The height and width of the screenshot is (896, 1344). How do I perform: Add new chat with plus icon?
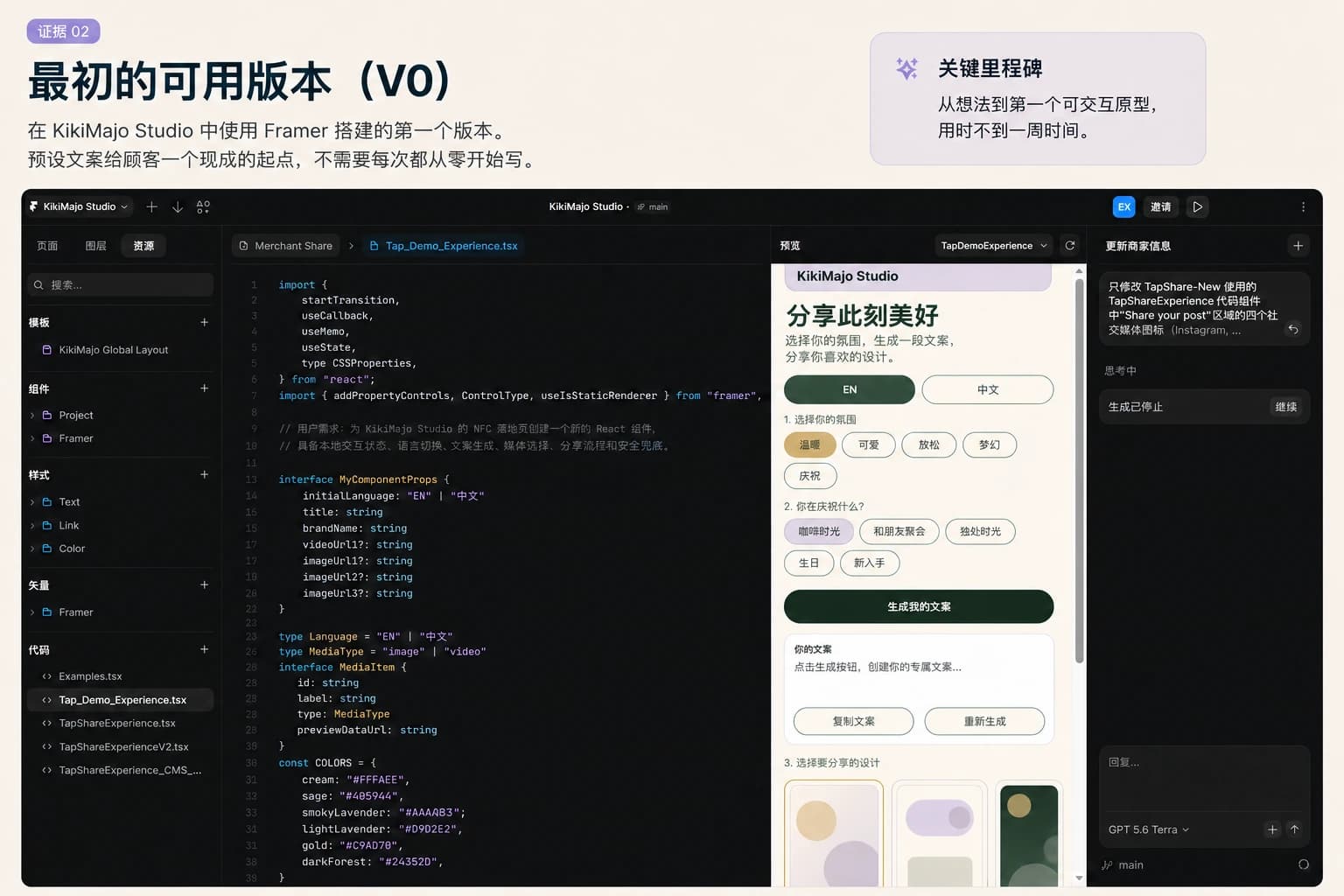[x=1298, y=246]
